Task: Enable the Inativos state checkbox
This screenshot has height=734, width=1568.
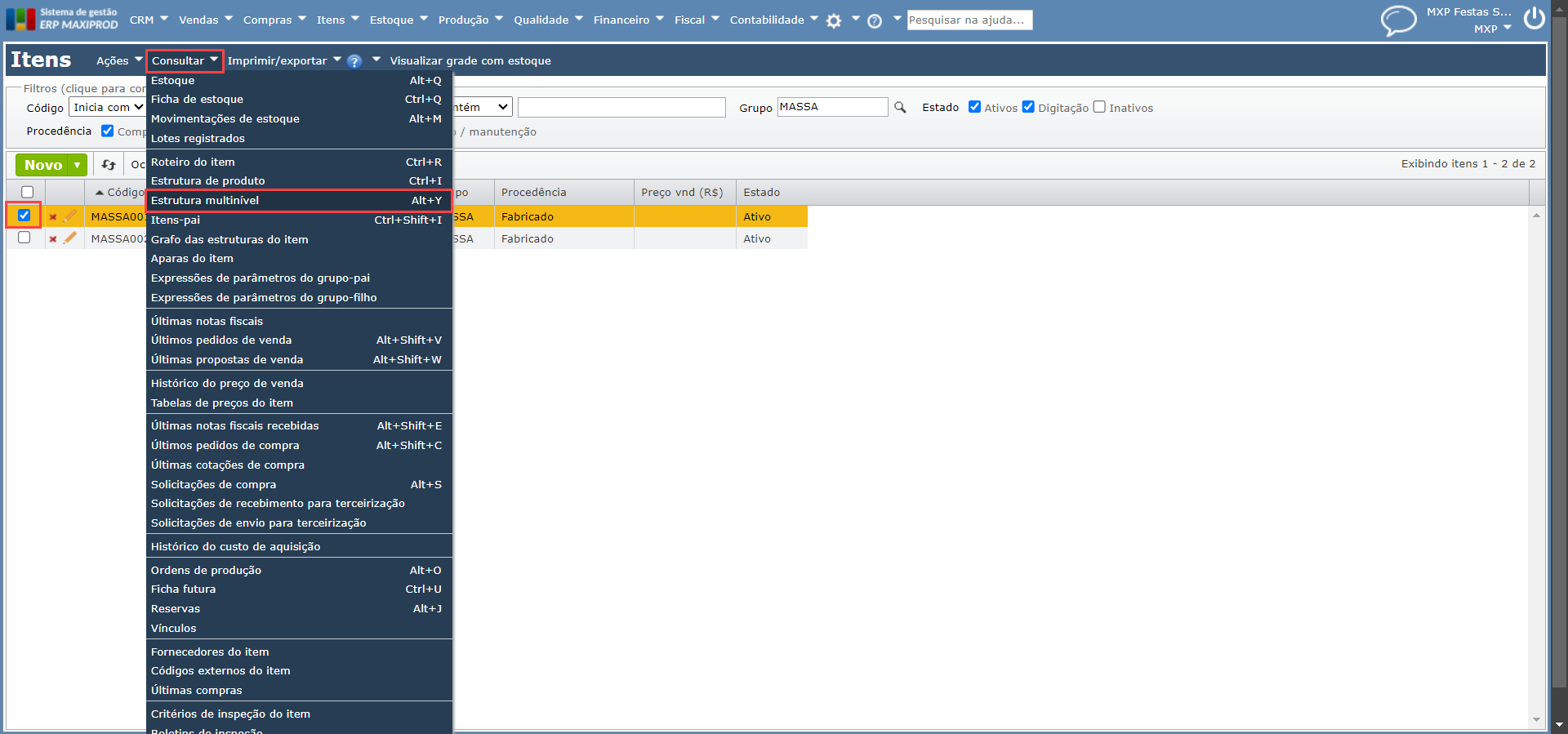Action: (1099, 107)
